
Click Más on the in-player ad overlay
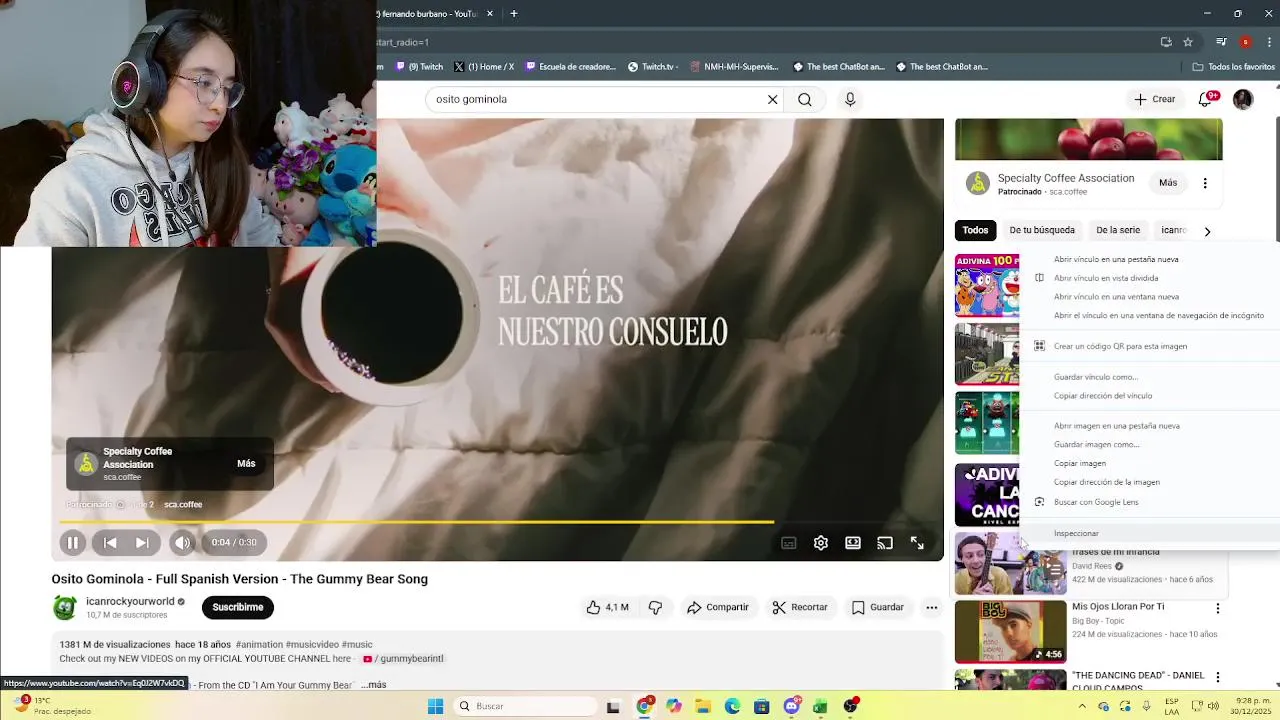[246, 464]
